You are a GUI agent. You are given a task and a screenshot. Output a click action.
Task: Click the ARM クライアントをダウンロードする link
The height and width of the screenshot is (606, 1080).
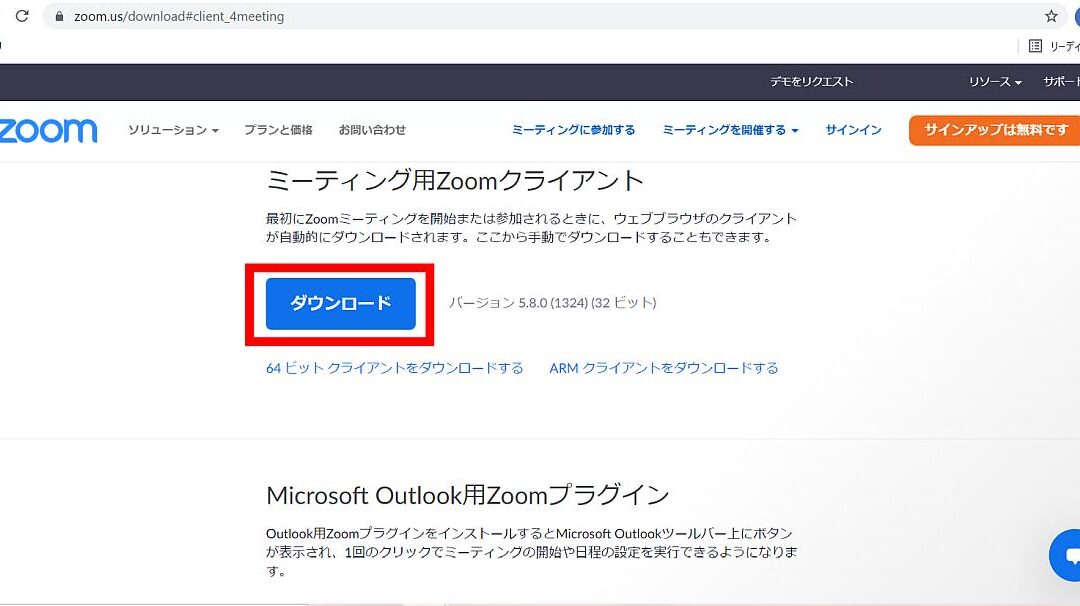(663, 368)
